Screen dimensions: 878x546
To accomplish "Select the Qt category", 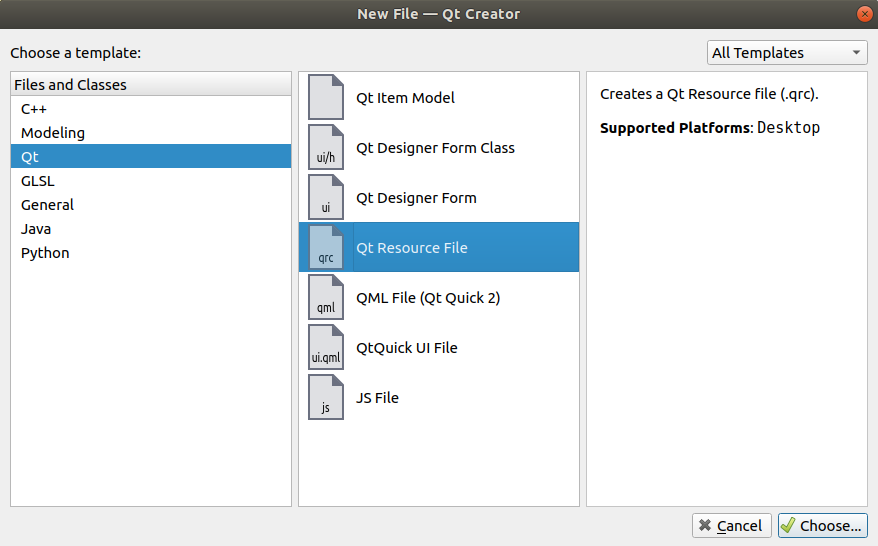I will (151, 157).
